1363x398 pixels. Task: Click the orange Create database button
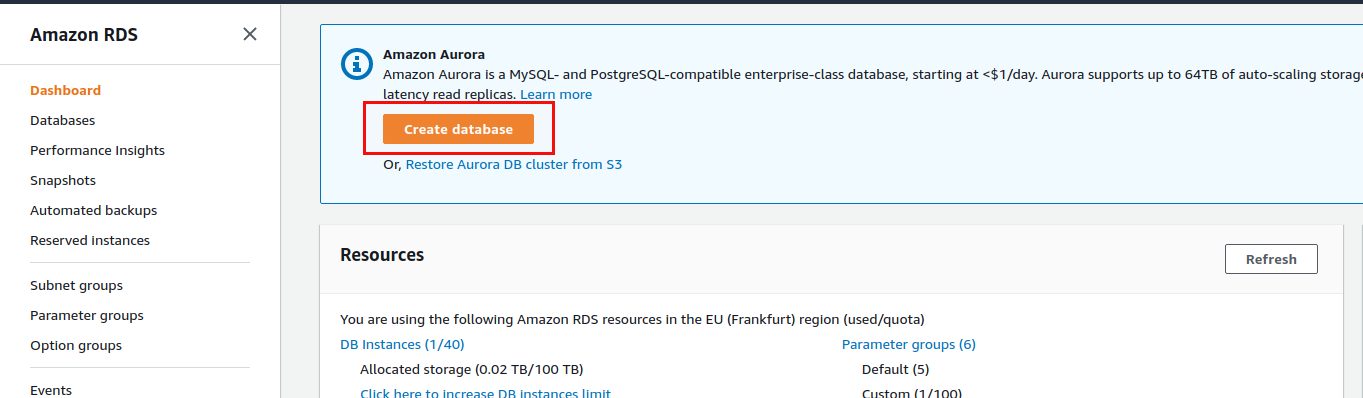(458, 129)
